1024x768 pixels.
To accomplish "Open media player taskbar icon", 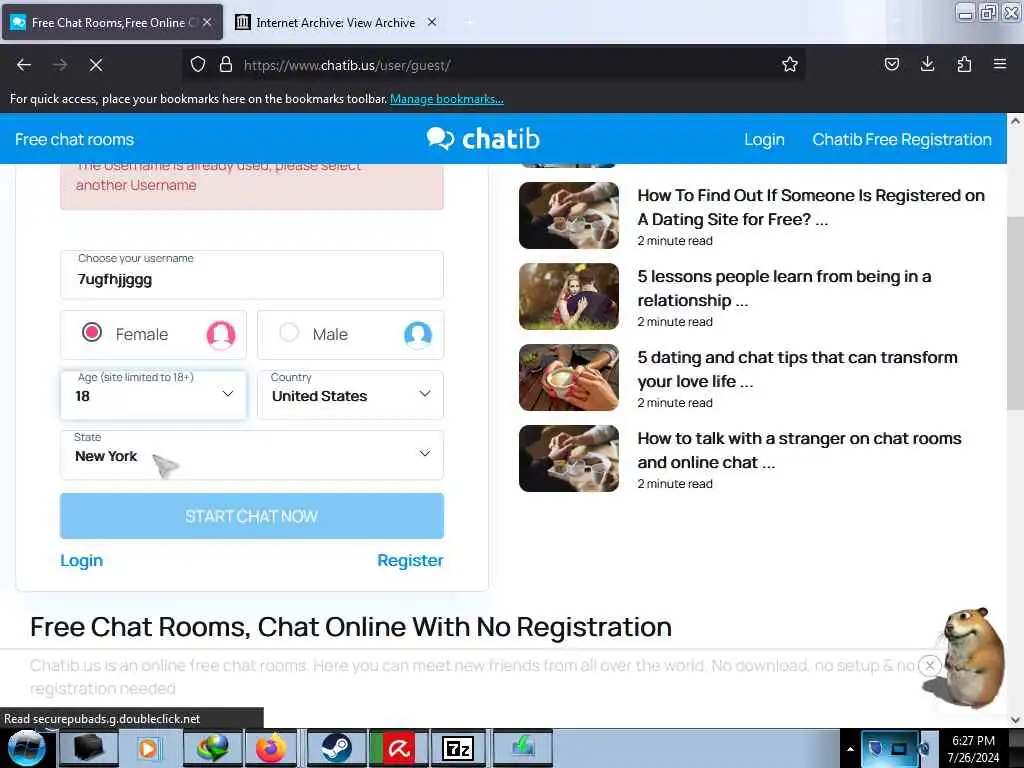I will tap(148, 748).
